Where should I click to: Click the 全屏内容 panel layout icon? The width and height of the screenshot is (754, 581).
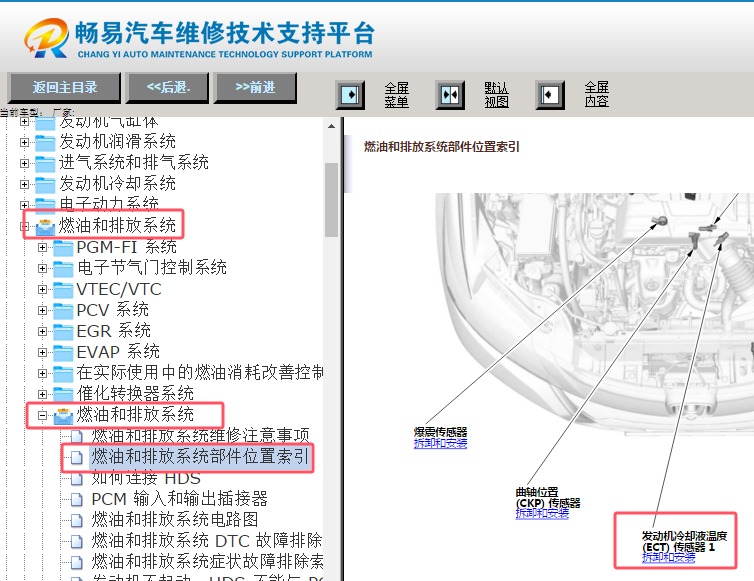[550, 95]
